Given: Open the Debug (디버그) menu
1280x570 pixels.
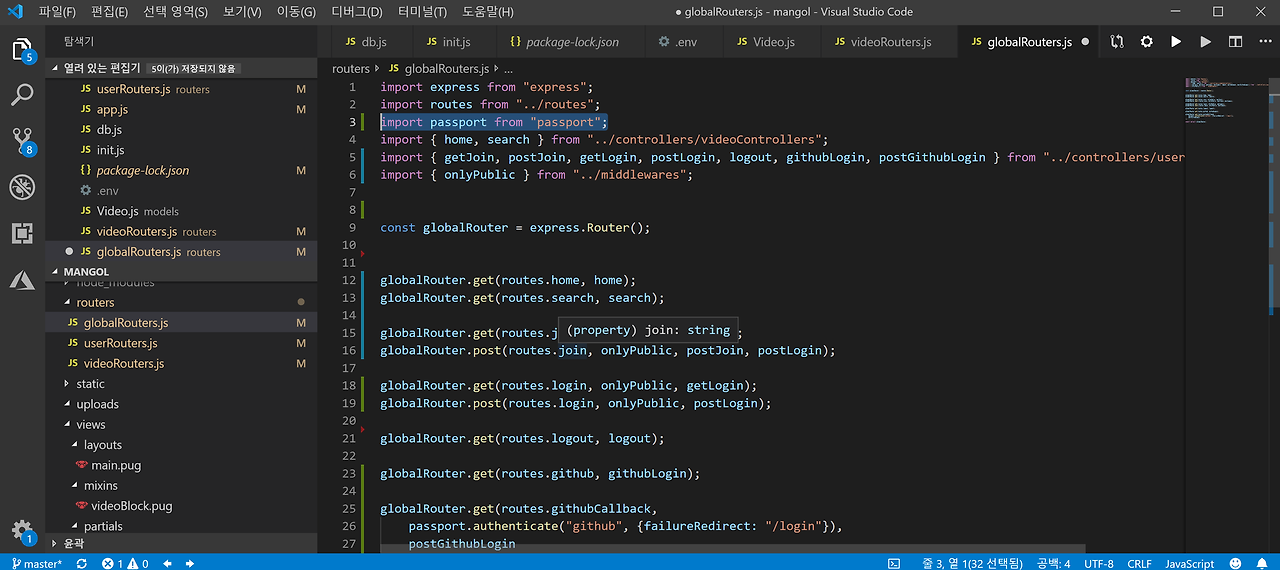Looking at the screenshot, I should pyautogui.click(x=356, y=12).
